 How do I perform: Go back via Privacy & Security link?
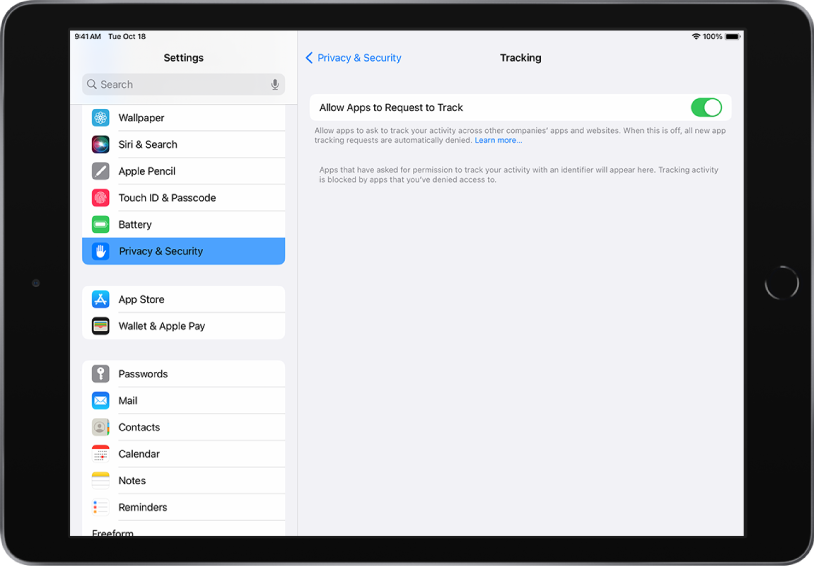[359, 58]
